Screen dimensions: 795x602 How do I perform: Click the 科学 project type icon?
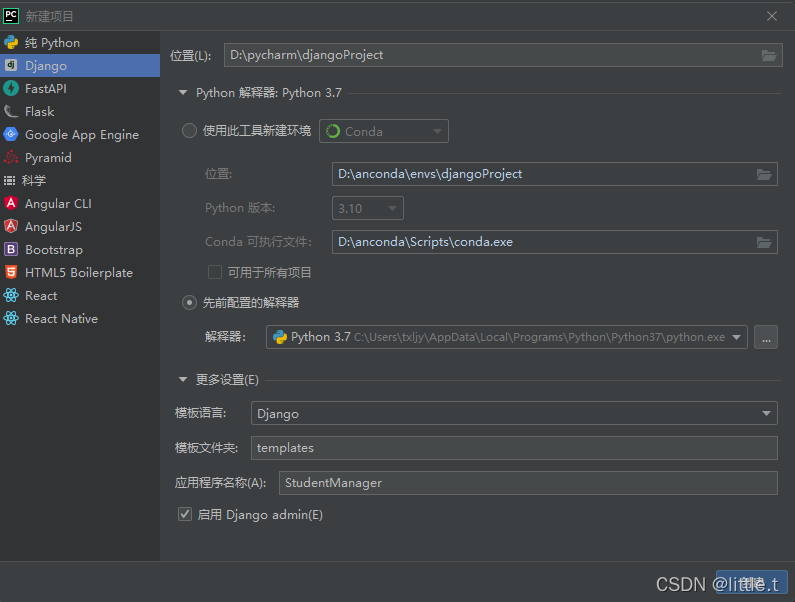pos(10,181)
